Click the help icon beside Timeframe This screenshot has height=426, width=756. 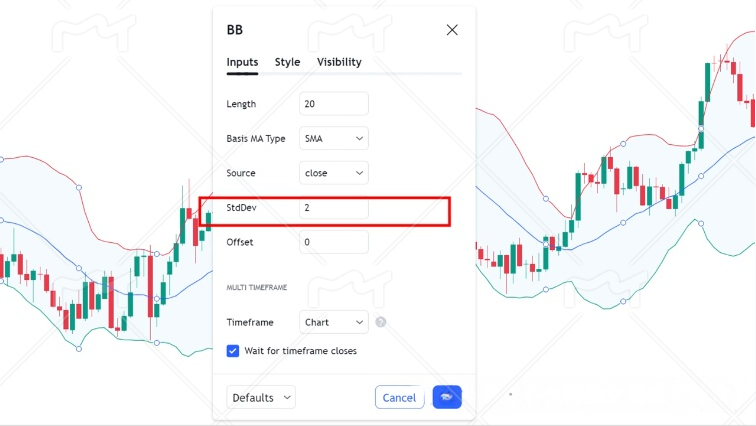380,322
